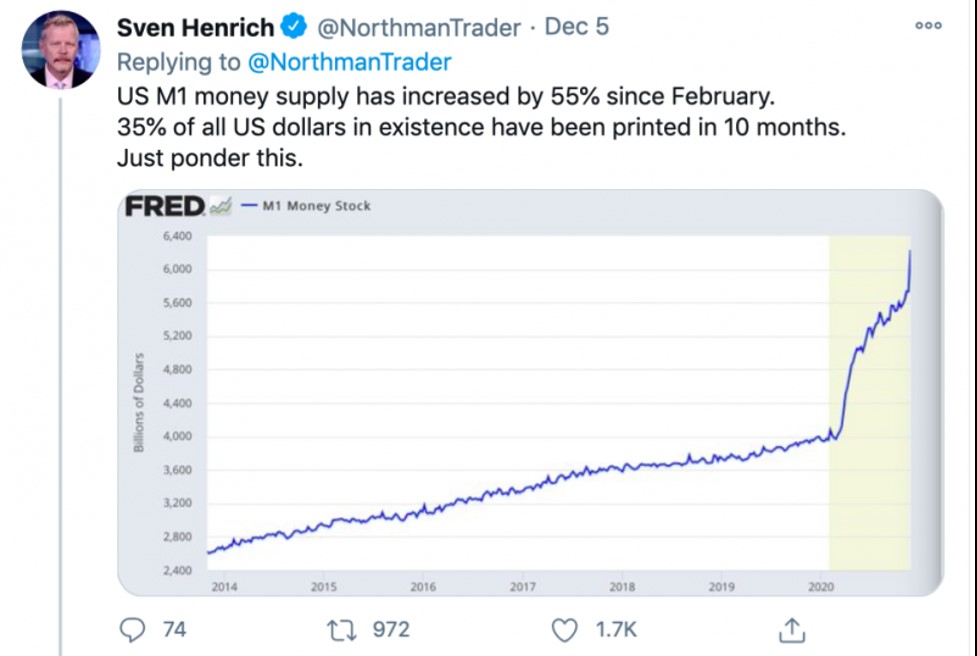
Task: Like the tweet with heart icon
Action: click(566, 629)
